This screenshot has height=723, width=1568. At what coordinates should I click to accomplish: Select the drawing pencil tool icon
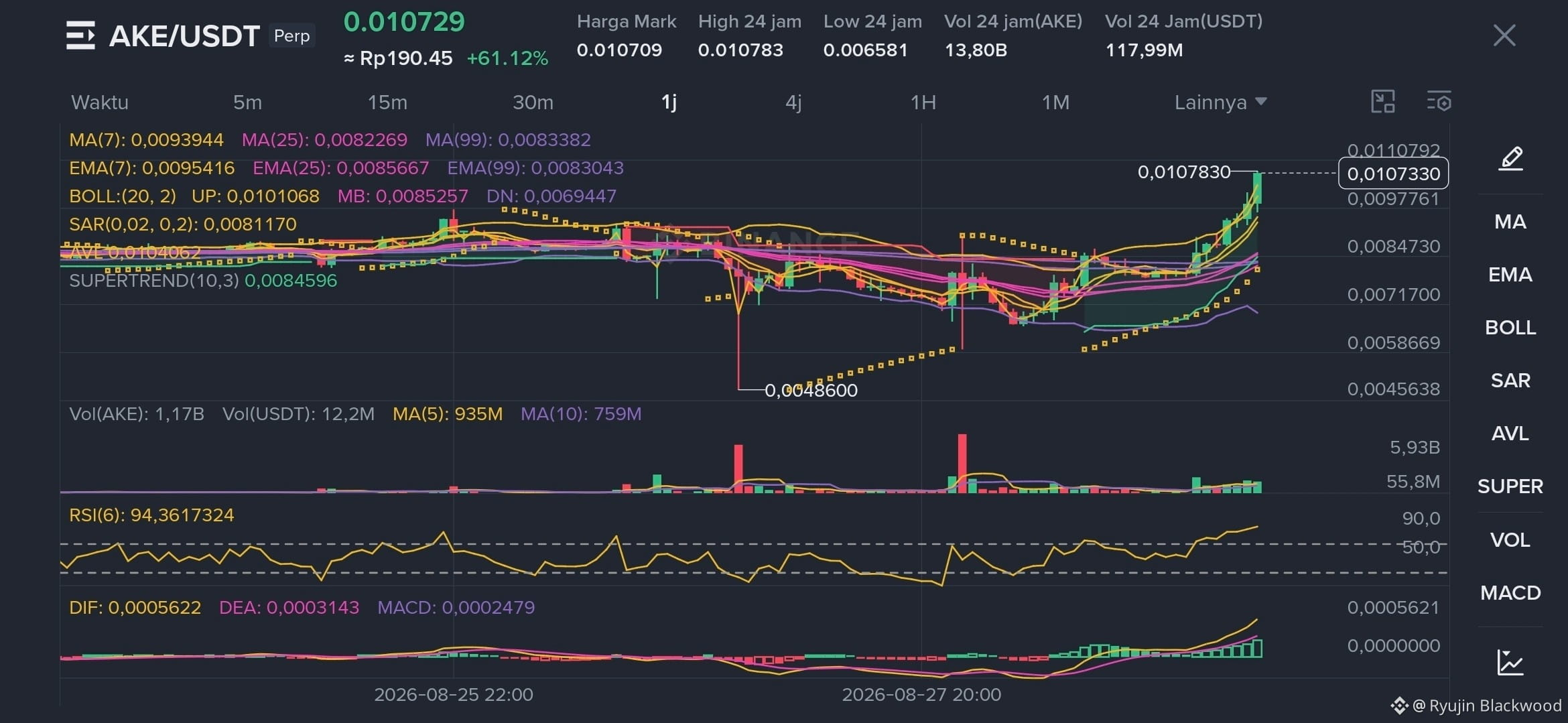pos(1510,159)
